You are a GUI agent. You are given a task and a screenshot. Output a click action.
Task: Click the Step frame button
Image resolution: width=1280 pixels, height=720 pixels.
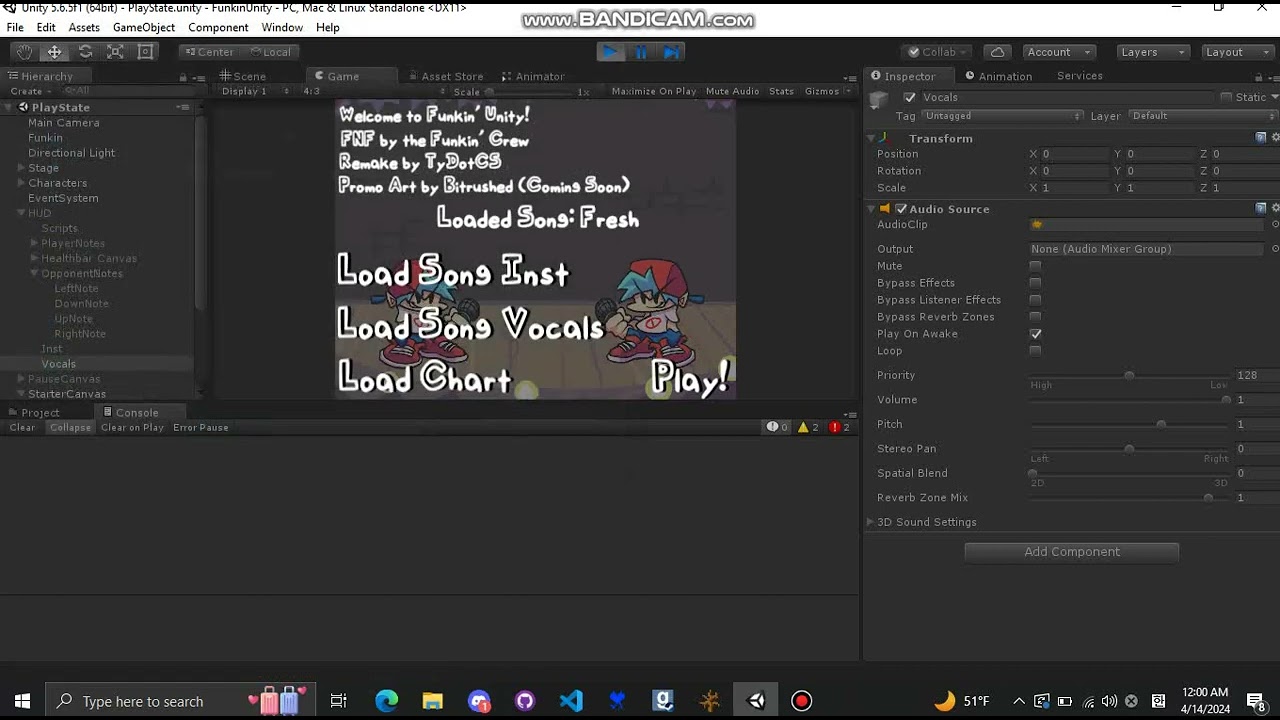click(x=671, y=52)
